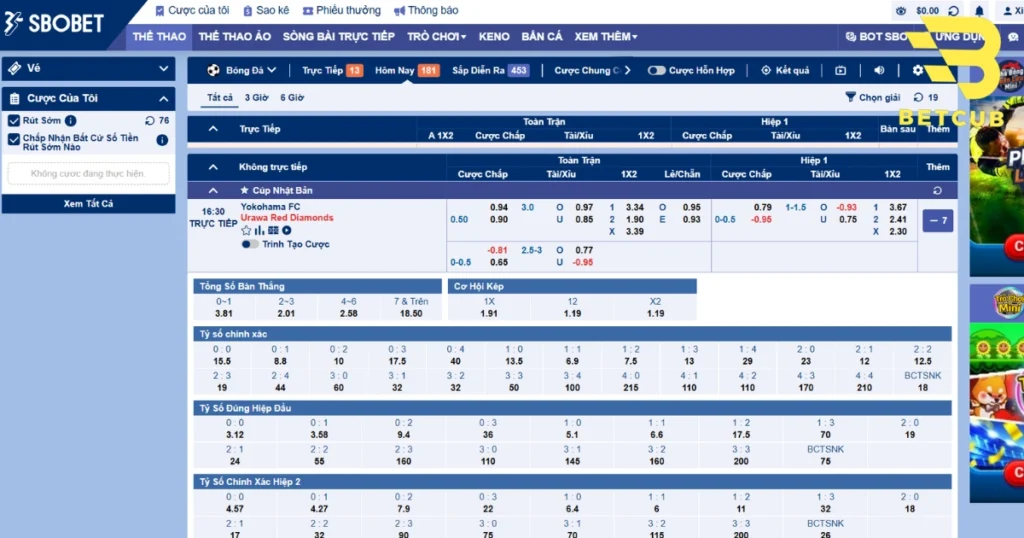This screenshot has width=1024, height=538.
Task: Favorite the Cúp Nhật Bản league star
Action: (x=244, y=191)
